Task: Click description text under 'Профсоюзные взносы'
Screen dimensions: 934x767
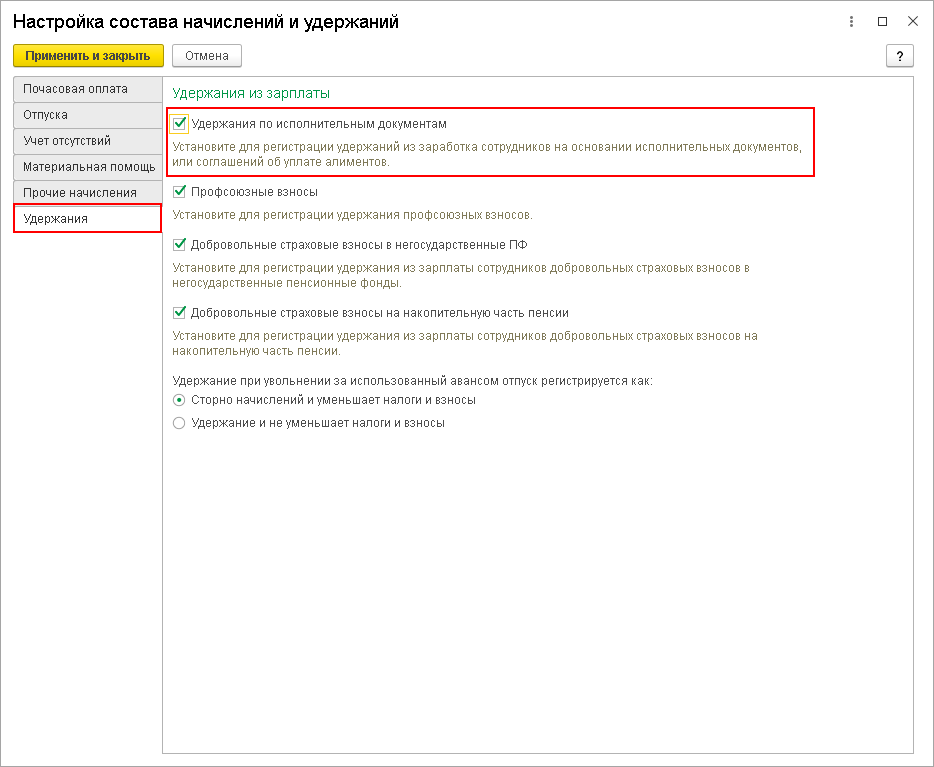Action: [353, 215]
